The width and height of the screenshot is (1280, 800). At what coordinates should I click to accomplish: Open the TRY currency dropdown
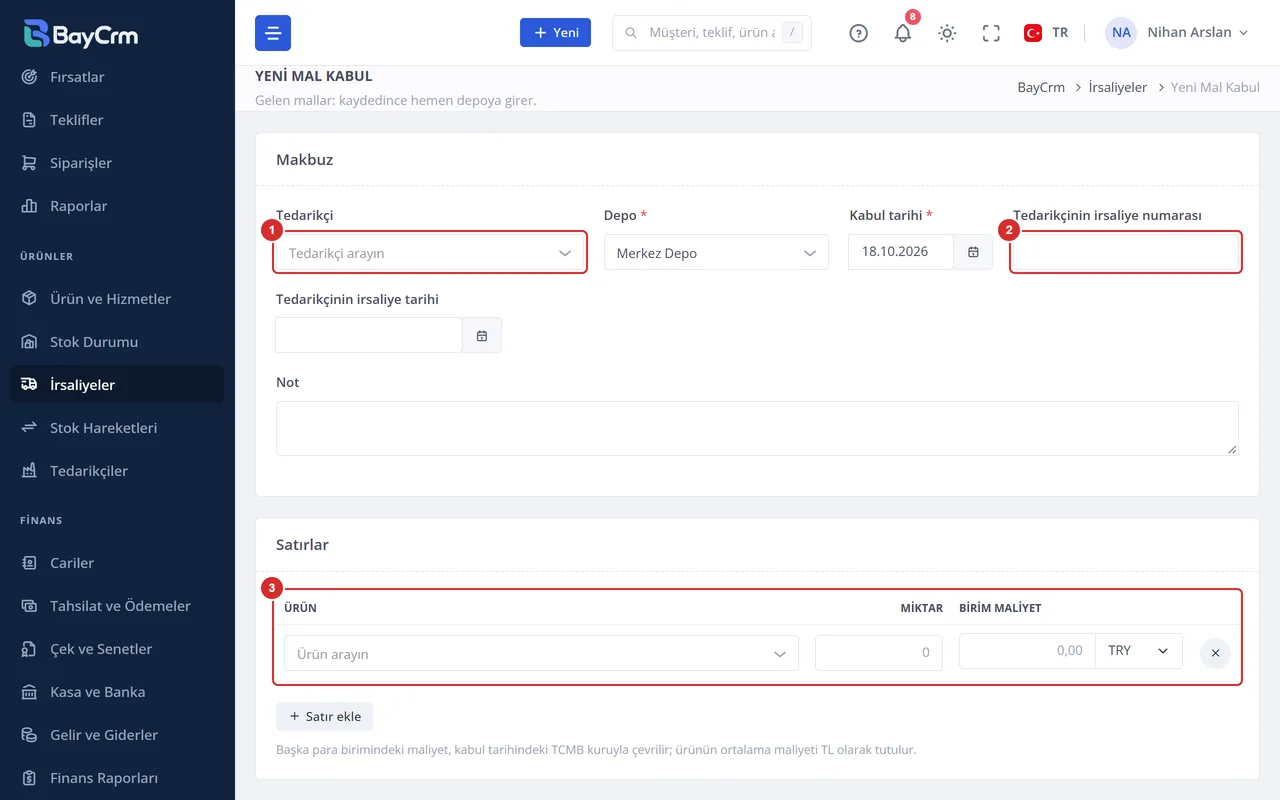1139,651
